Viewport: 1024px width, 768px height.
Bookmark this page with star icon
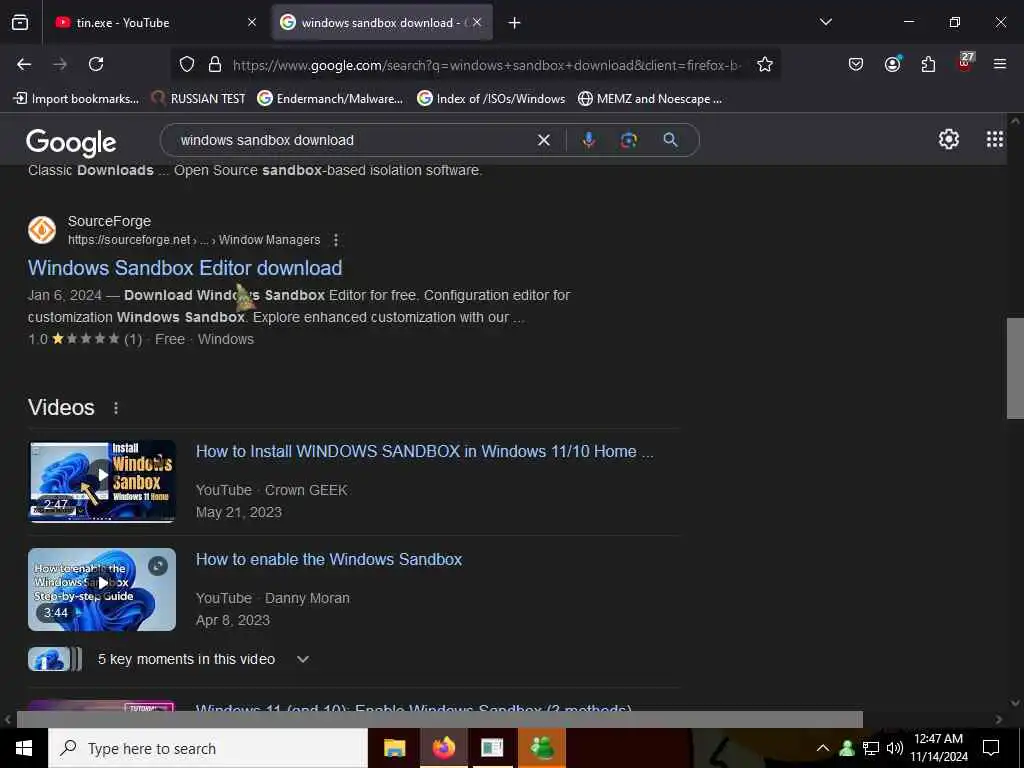point(765,64)
